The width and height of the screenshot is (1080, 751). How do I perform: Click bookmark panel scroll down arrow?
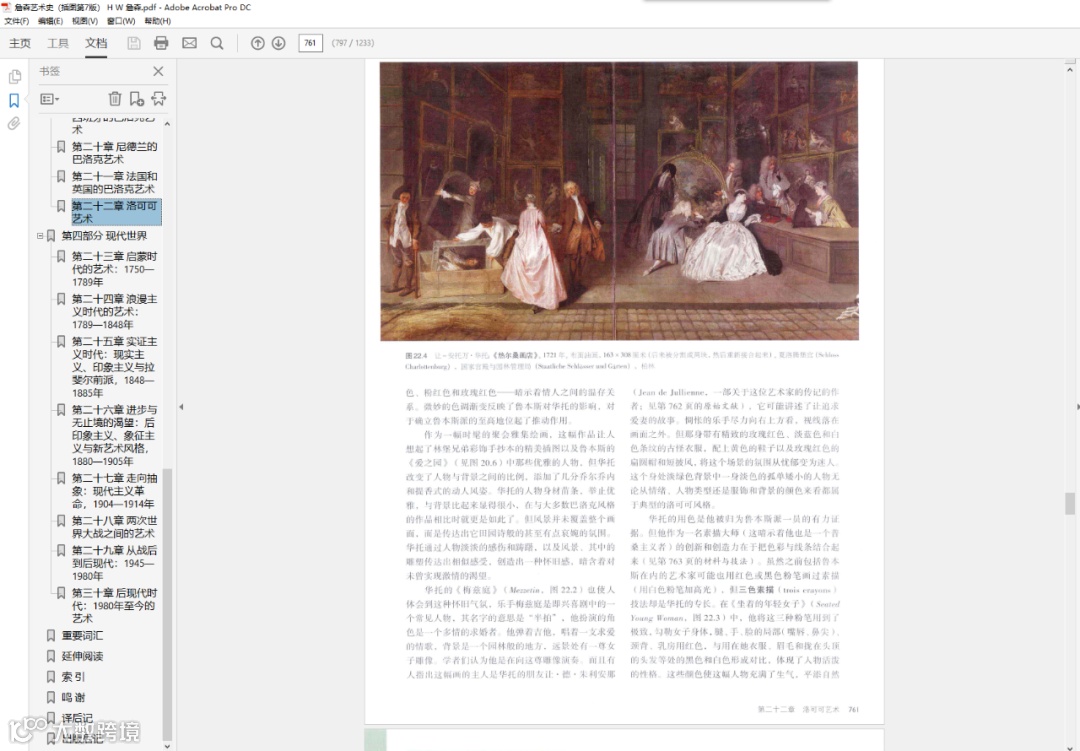167,746
